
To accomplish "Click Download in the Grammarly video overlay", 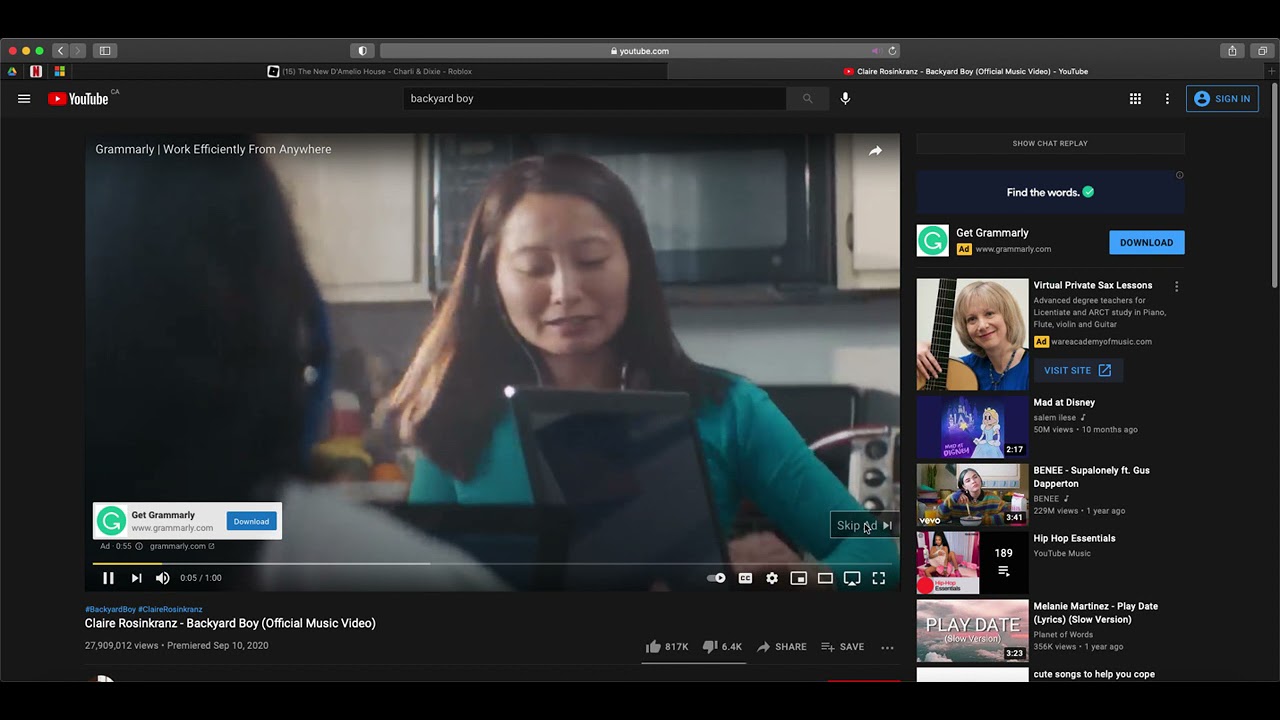I will click(x=251, y=521).
